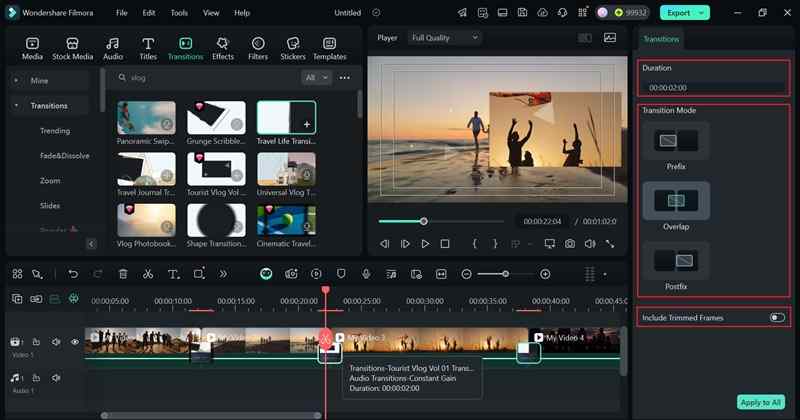Open the Edit menu
The image size is (800, 420).
[149, 13]
